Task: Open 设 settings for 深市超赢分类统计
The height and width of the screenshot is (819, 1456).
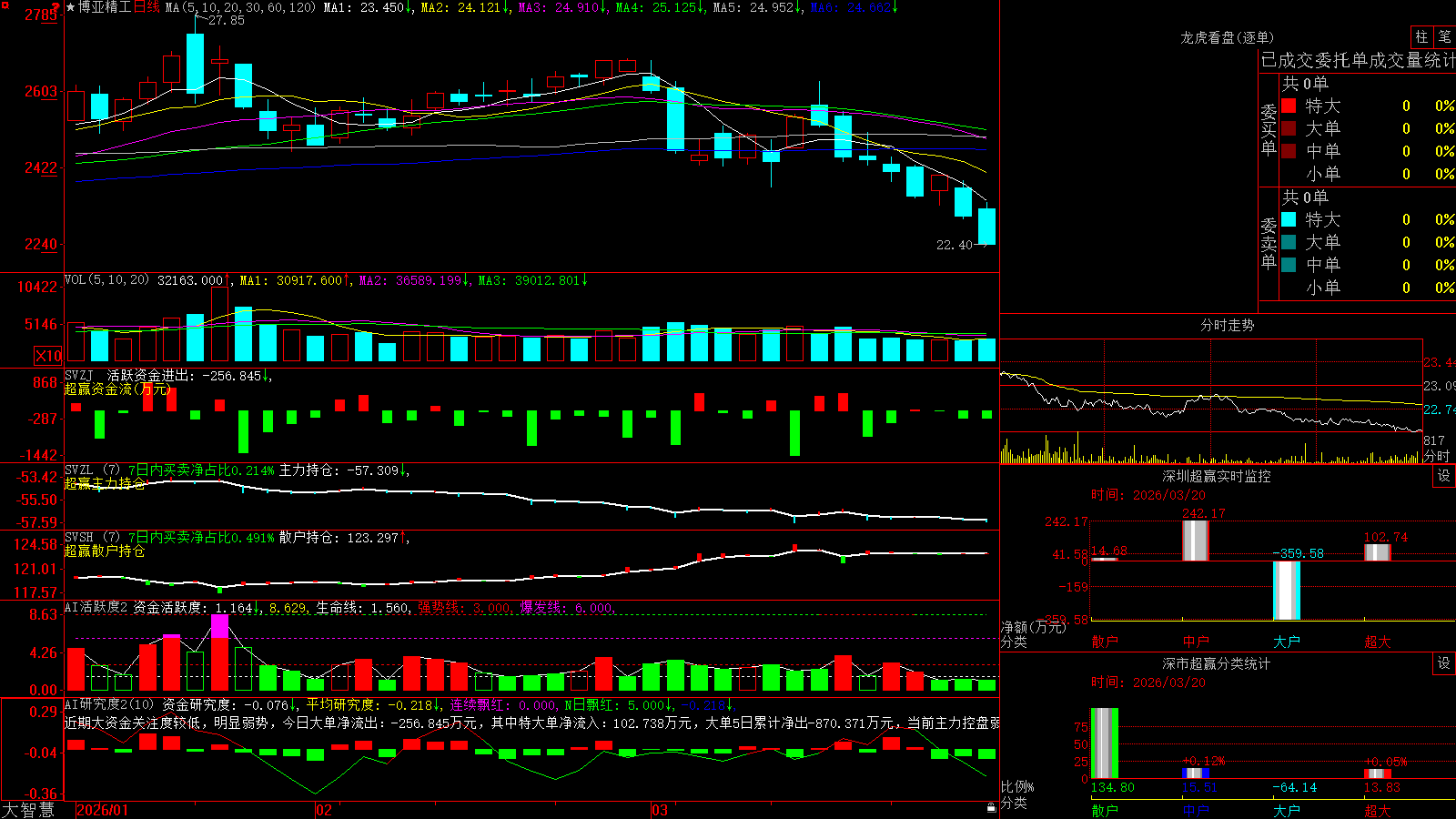Action: (x=1444, y=663)
